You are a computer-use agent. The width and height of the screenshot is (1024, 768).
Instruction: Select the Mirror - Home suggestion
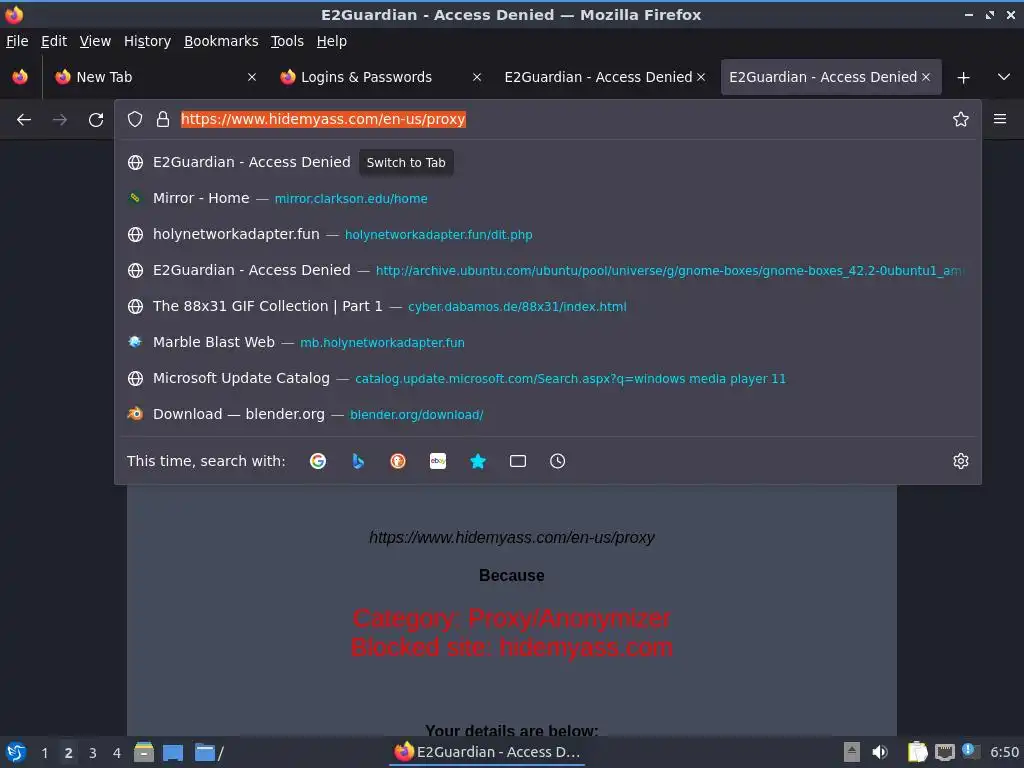tap(547, 199)
